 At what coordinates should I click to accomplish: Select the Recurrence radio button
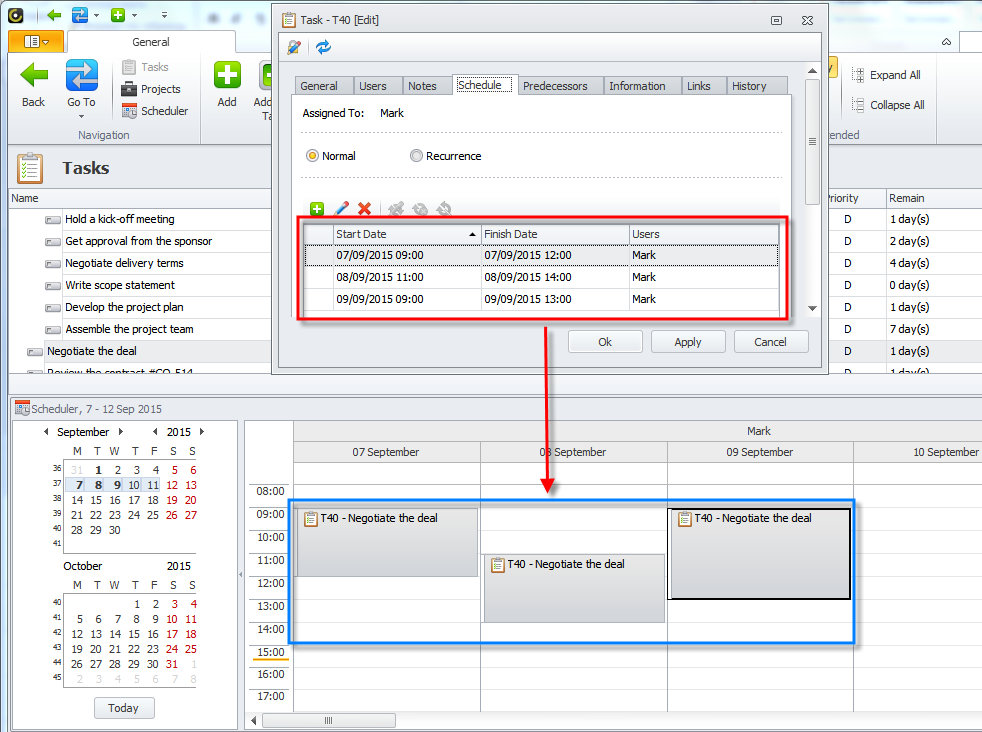[417, 156]
